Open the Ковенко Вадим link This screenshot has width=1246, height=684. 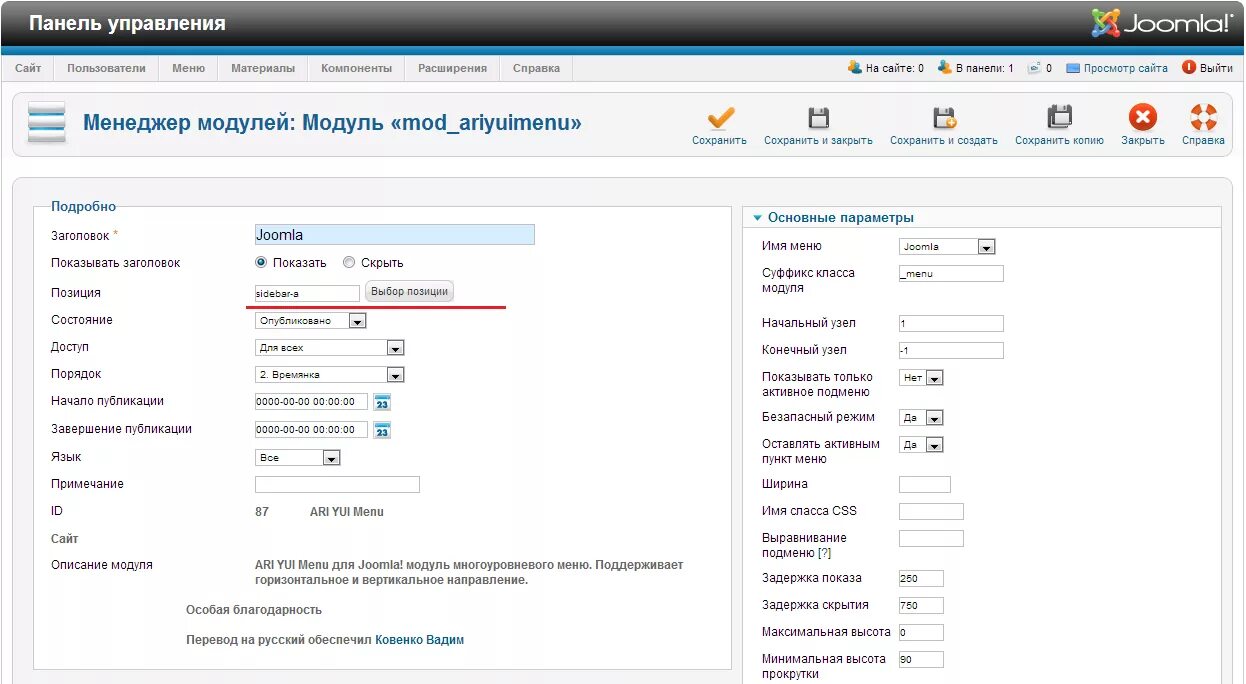tap(420, 640)
